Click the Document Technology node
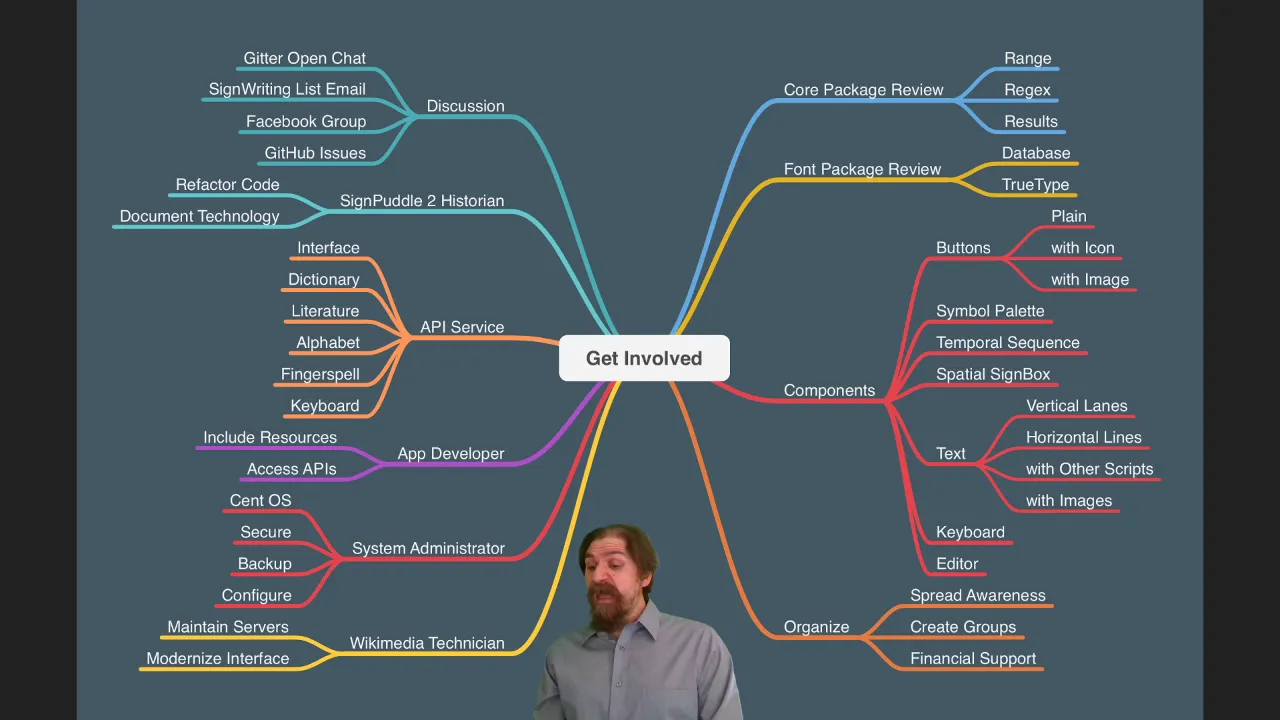Viewport: 1280px width, 720px height. 200,216
